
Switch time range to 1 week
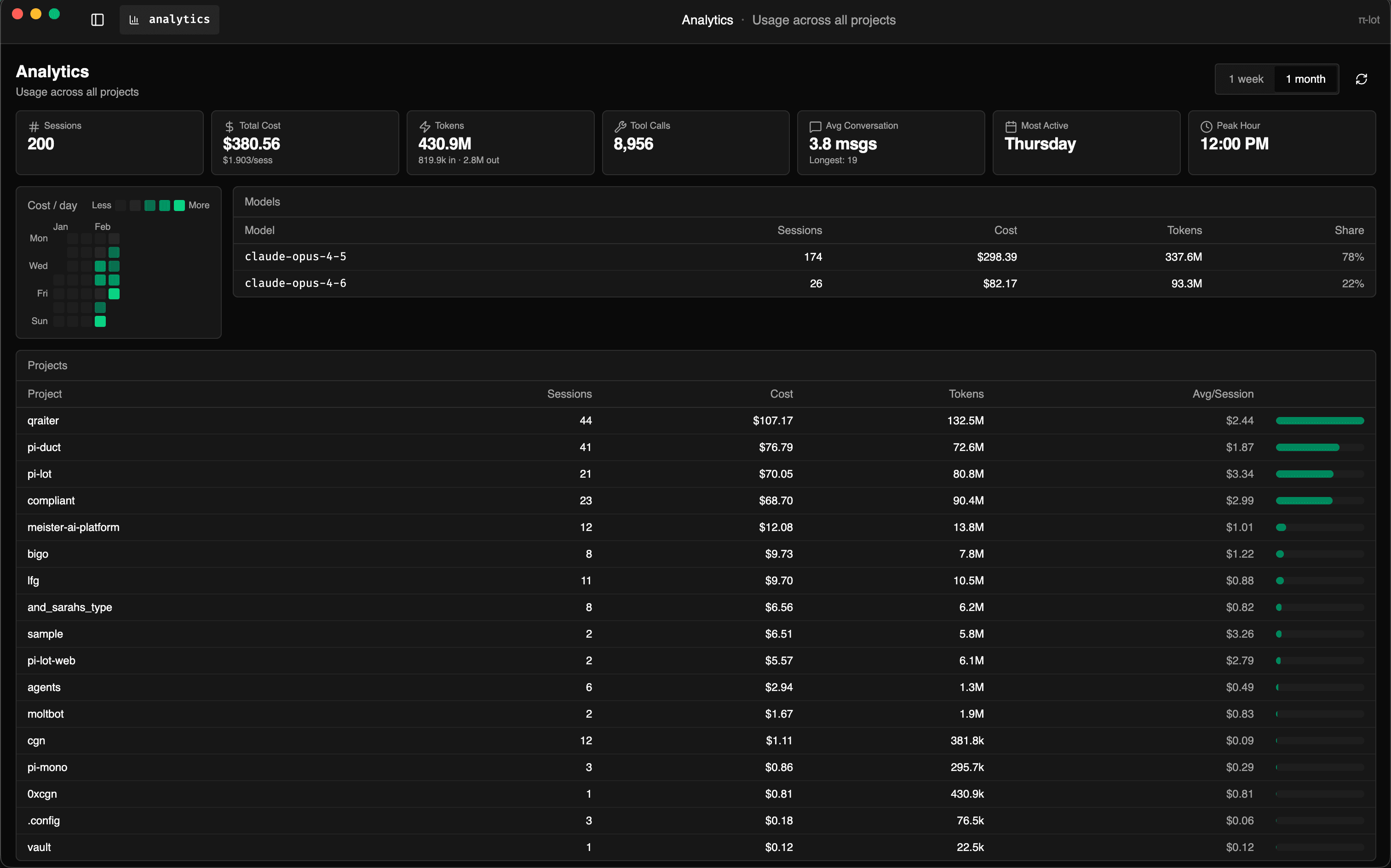pyautogui.click(x=1246, y=79)
